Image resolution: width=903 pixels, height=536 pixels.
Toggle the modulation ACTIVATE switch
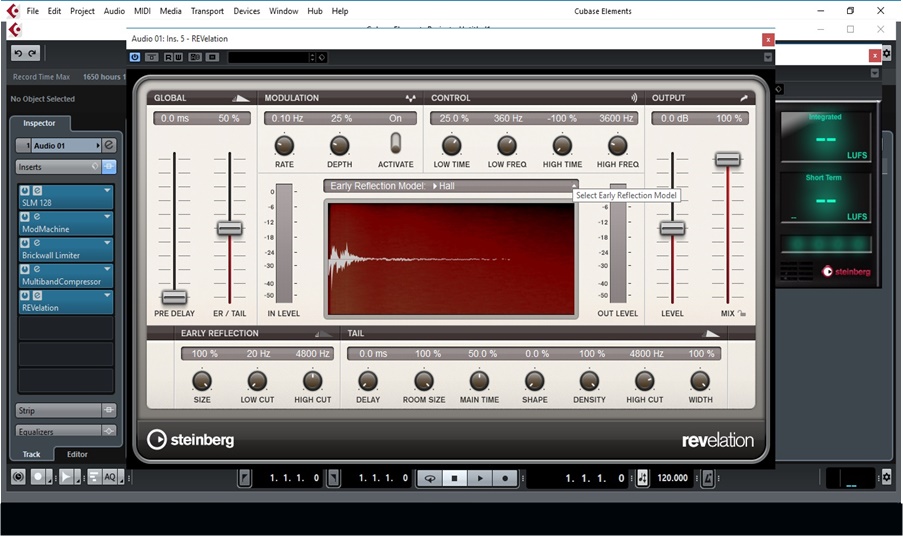[x=396, y=143]
